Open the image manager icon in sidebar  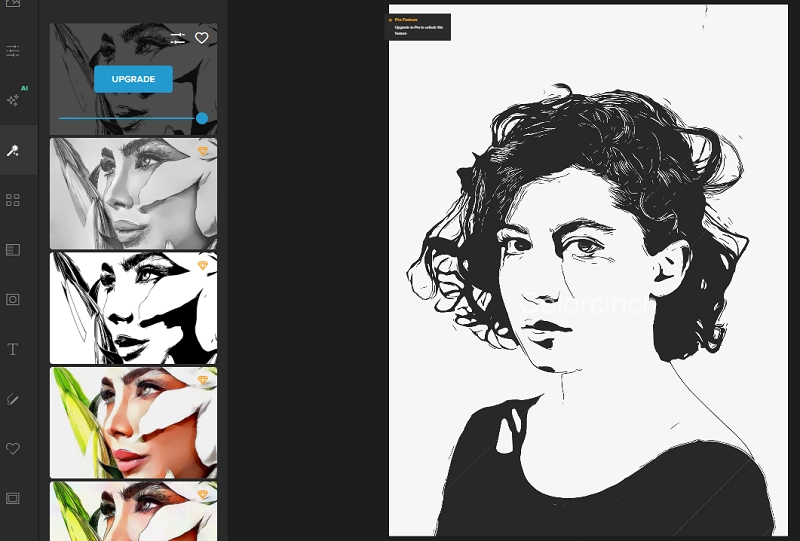(13, 3)
